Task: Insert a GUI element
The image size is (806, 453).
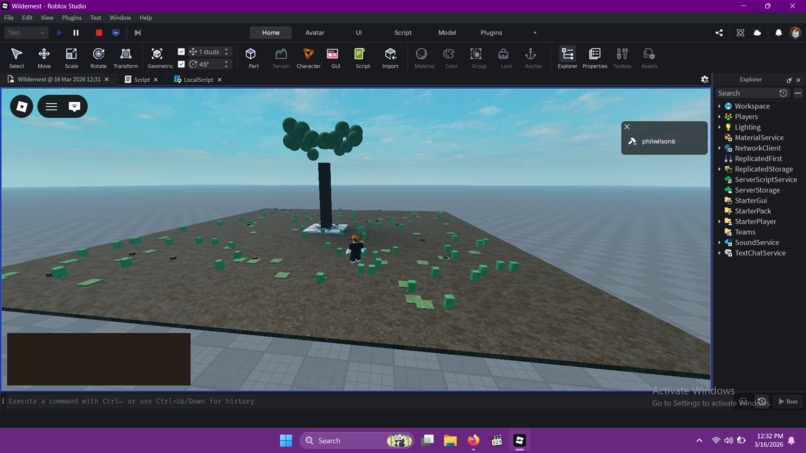Action: click(336, 58)
